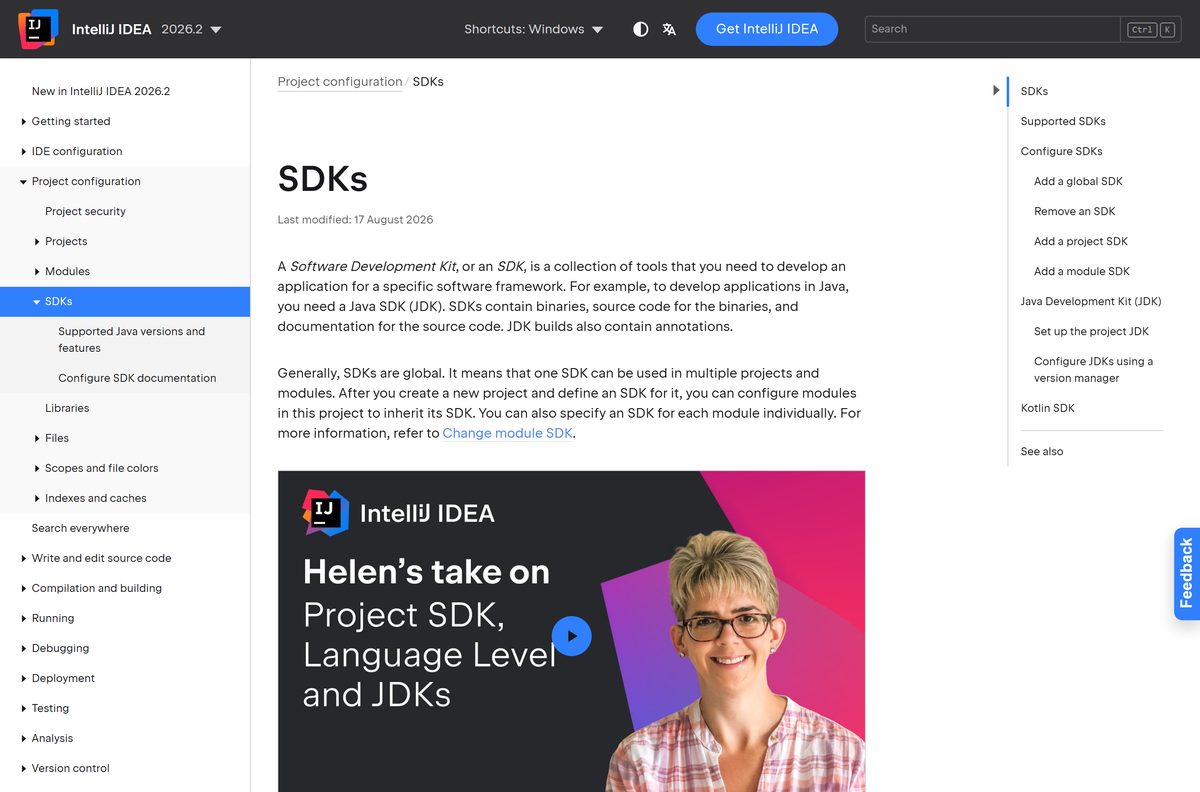This screenshot has height=792, width=1200.
Task: Follow the Change module SDK link
Action: click(x=507, y=433)
